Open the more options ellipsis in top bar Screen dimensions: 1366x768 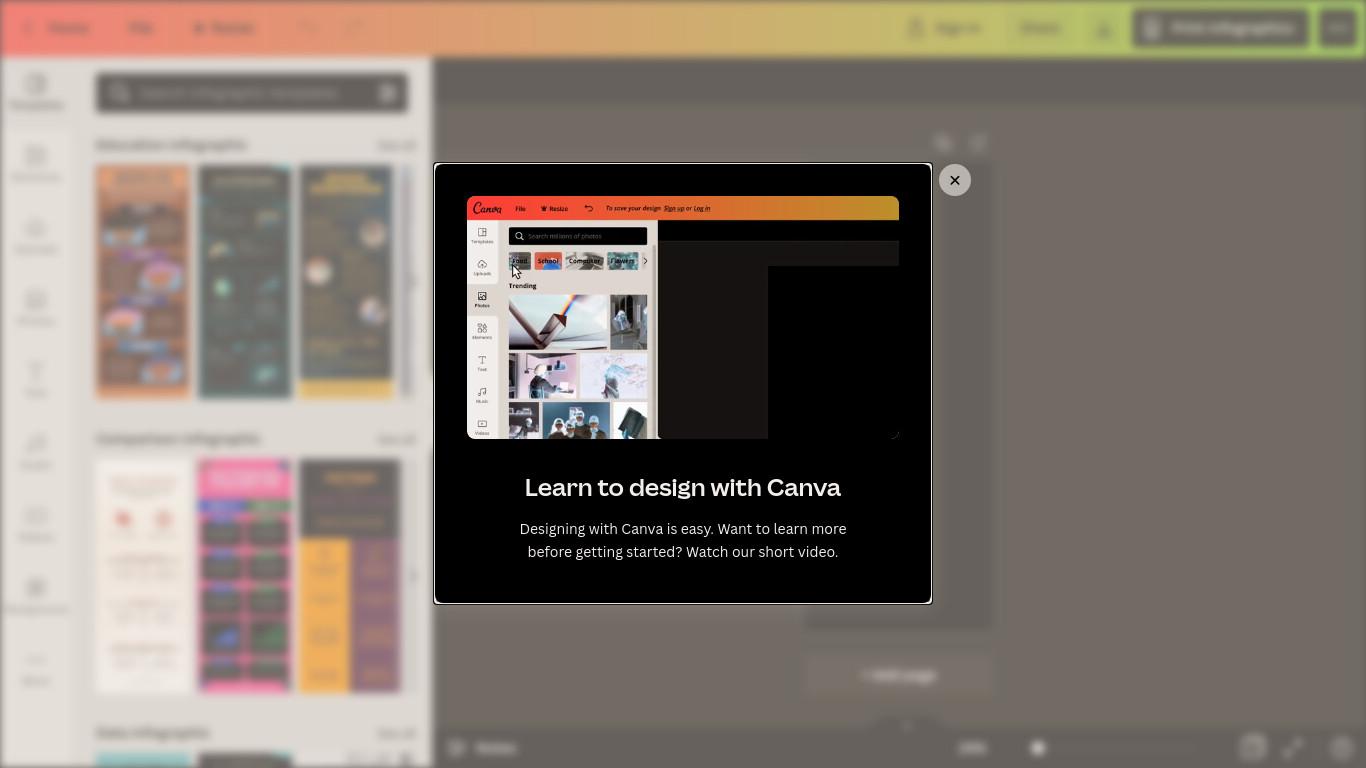(1338, 28)
